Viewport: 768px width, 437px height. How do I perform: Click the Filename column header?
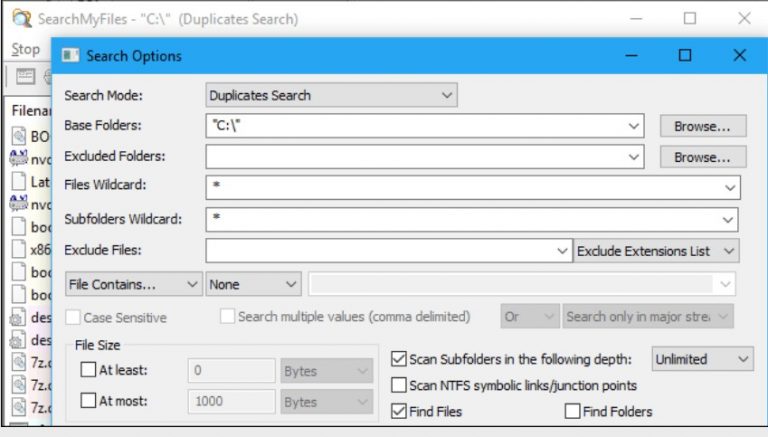[x=31, y=110]
